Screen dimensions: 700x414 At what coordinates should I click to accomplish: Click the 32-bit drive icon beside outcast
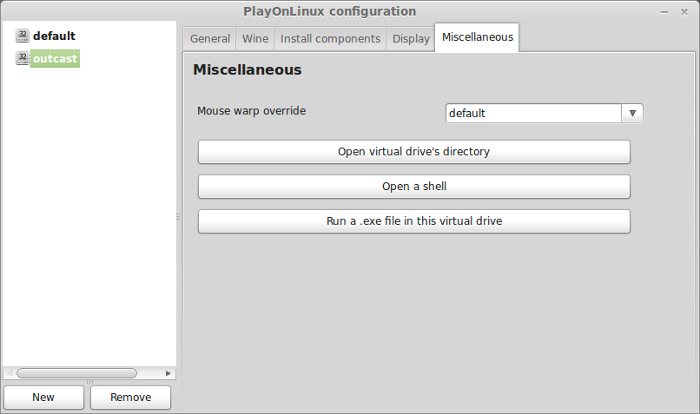(22, 59)
